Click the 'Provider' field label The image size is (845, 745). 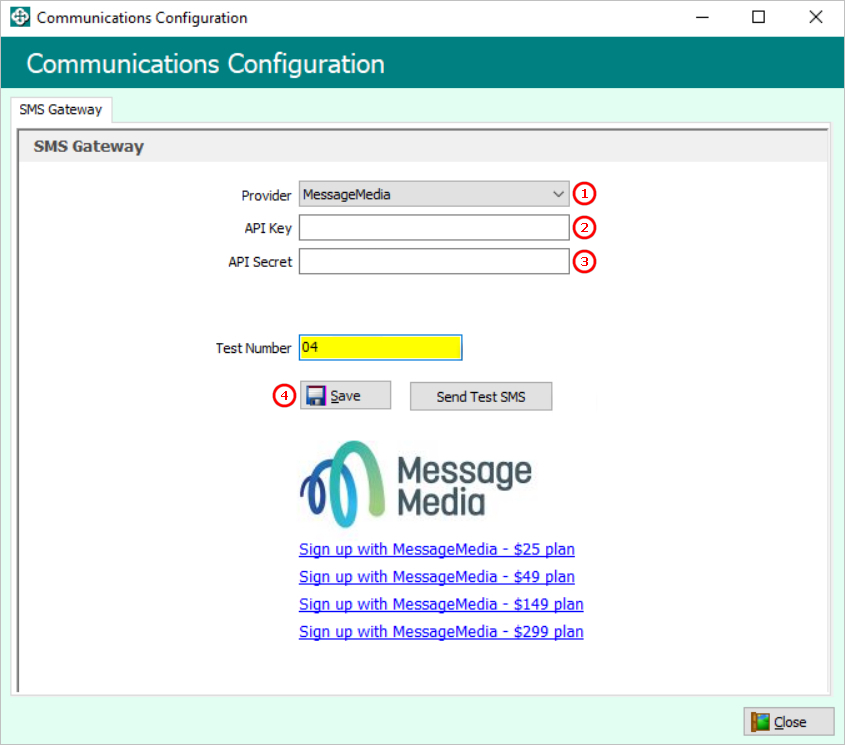pos(266,195)
